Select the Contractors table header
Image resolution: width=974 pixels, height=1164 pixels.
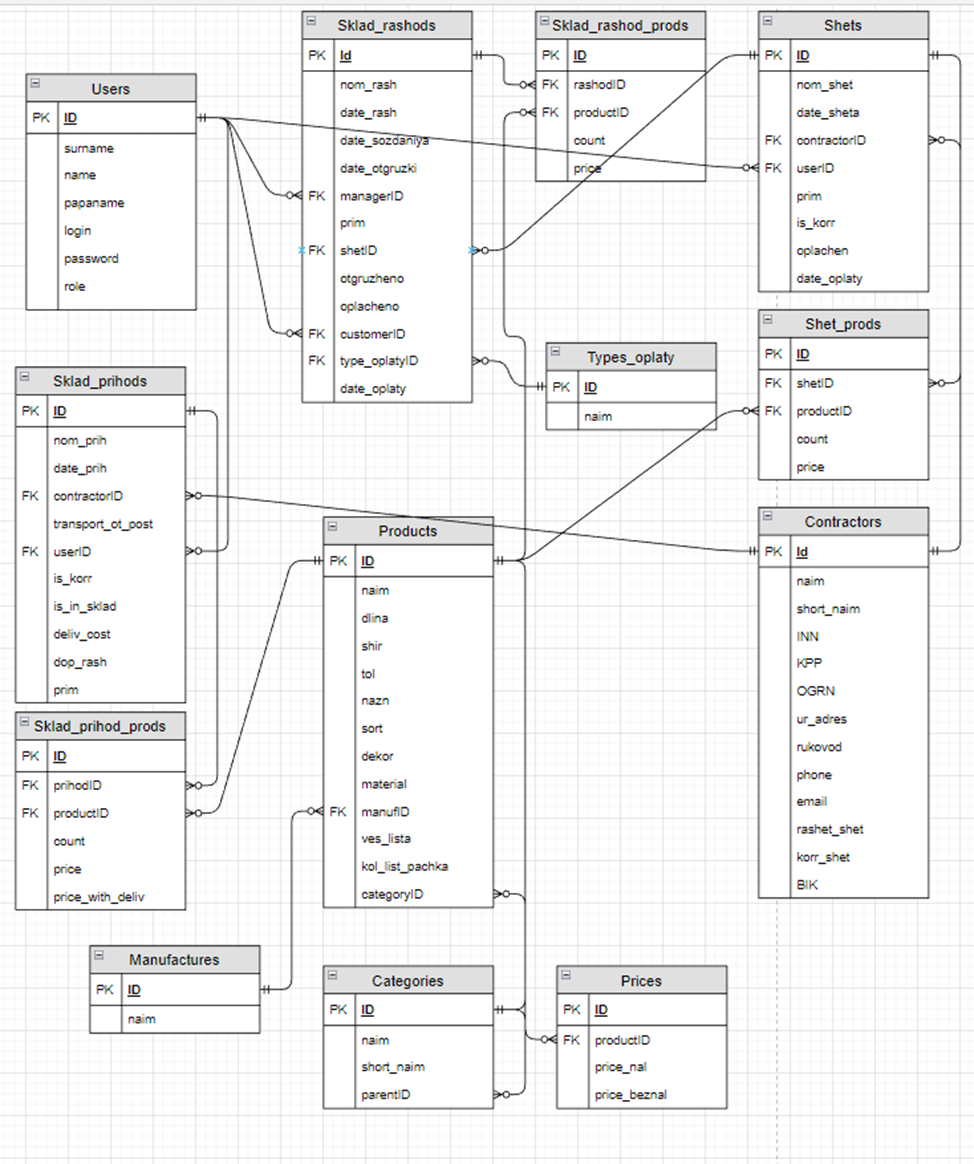coord(843,521)
